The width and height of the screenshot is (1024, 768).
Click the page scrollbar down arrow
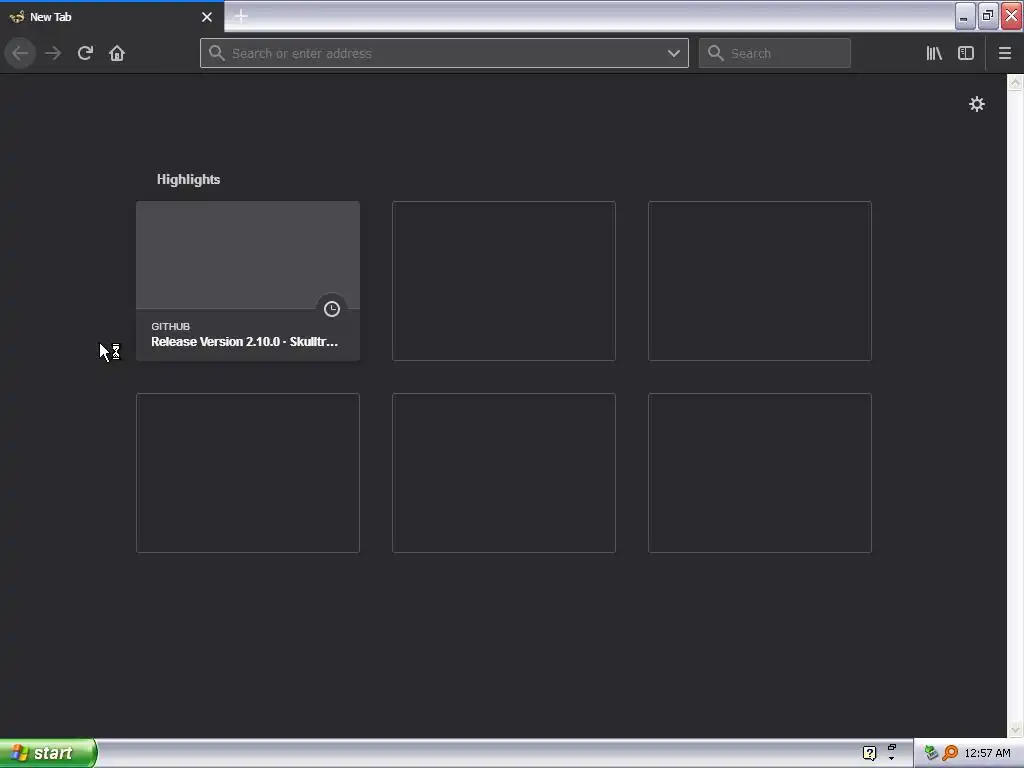click(1015, 729)
